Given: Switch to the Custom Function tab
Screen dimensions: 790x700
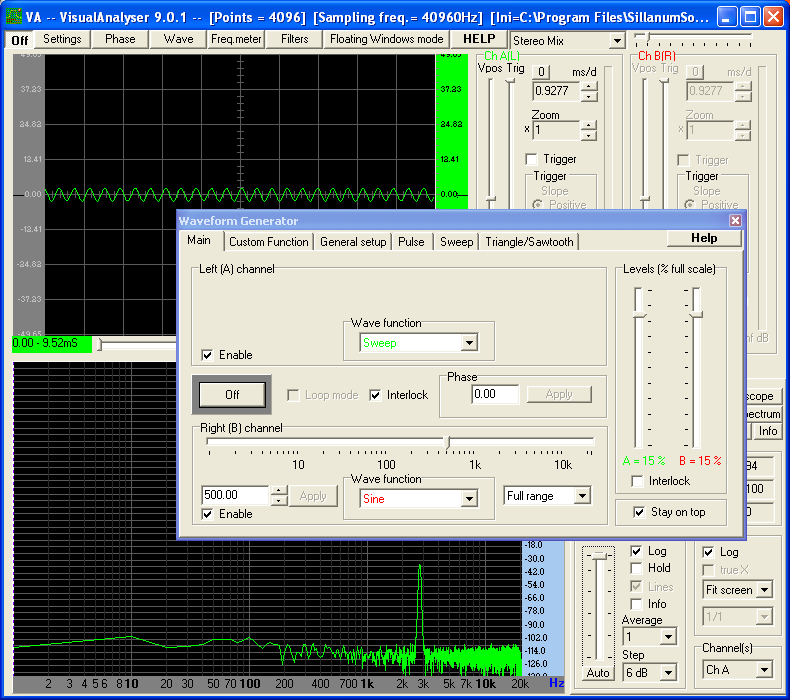Looking at the screenshot, I should (268, 241).
